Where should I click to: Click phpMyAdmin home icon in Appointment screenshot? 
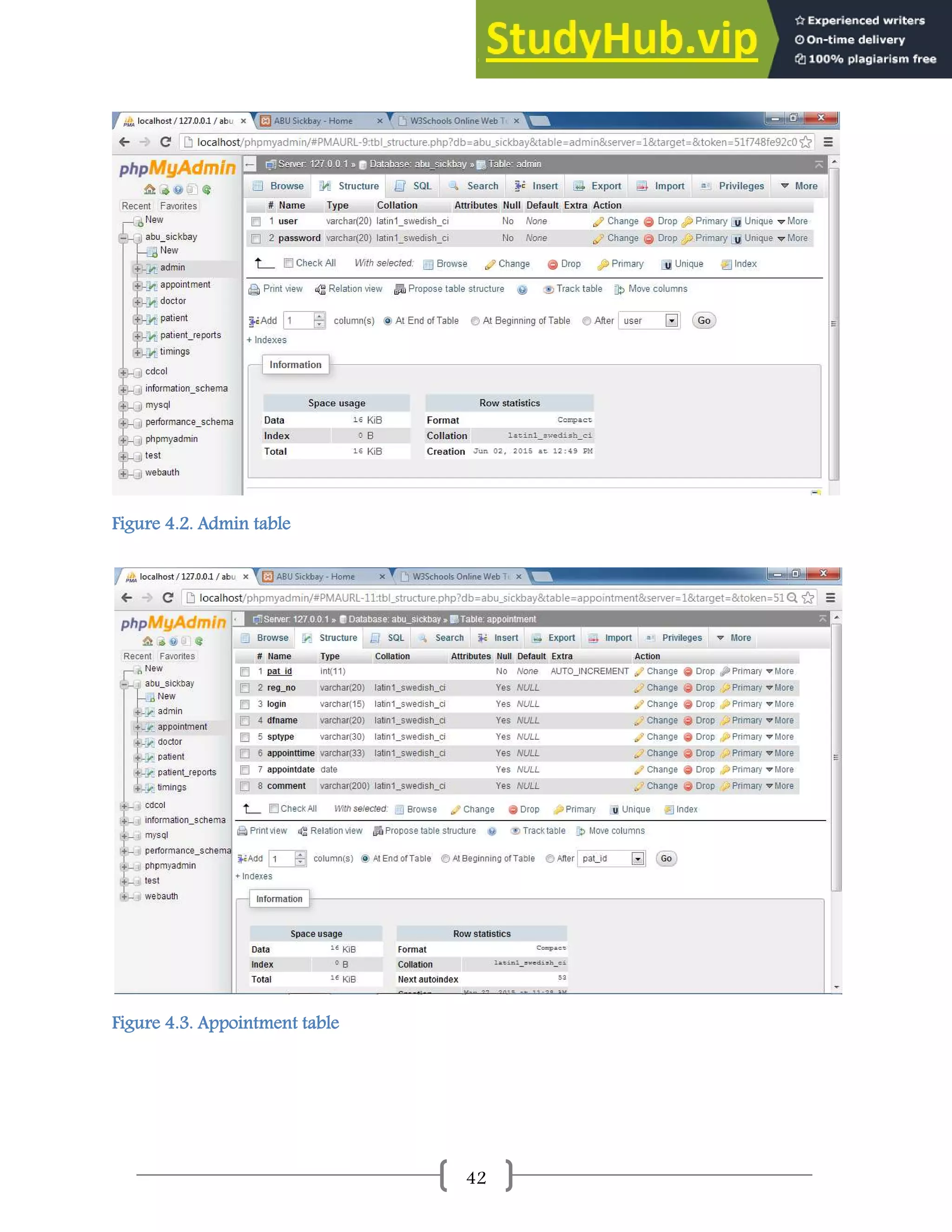tap(148, 641)
